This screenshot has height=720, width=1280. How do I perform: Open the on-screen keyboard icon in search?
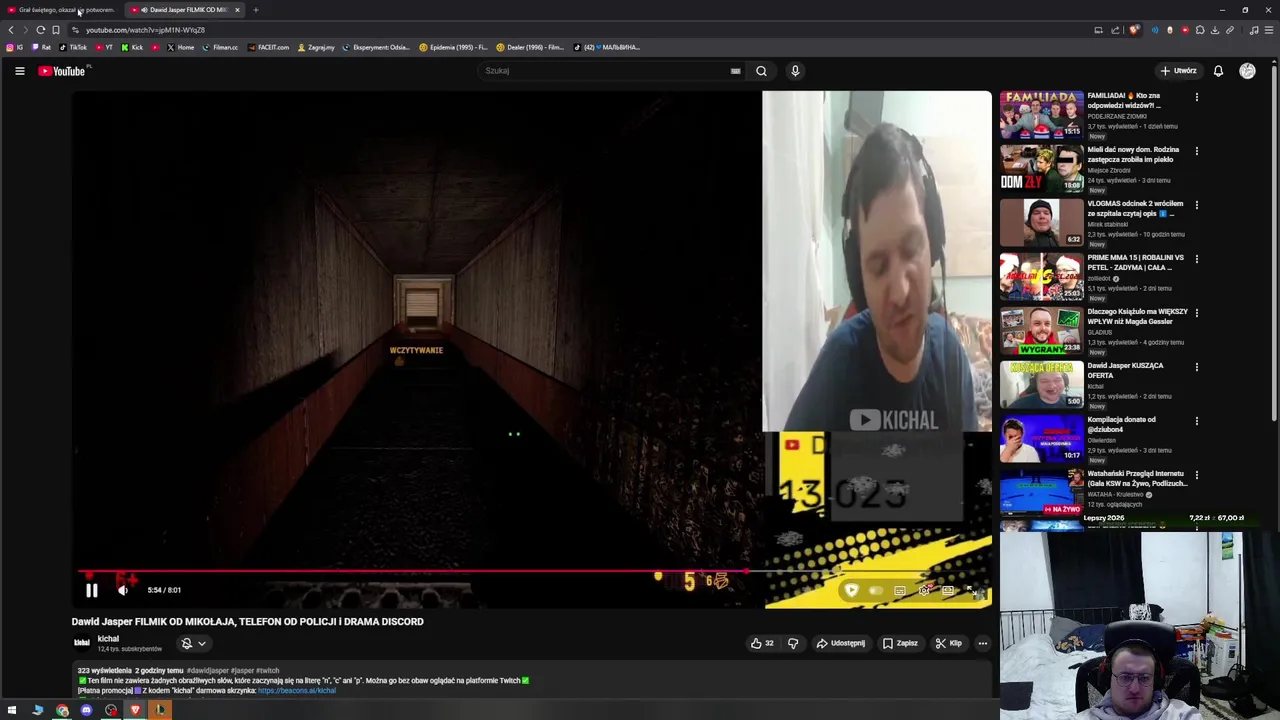coord(735,71)
